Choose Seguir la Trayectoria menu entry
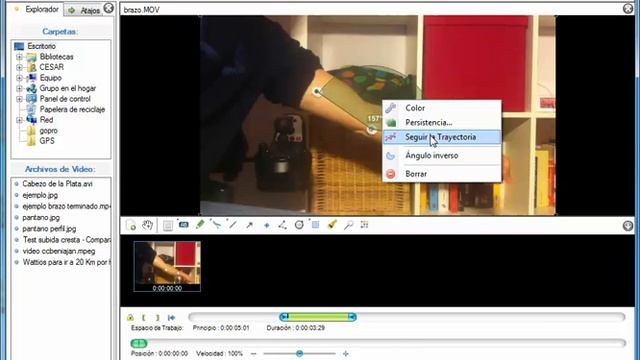Screen dimensions: 640x360 point(442,137)
